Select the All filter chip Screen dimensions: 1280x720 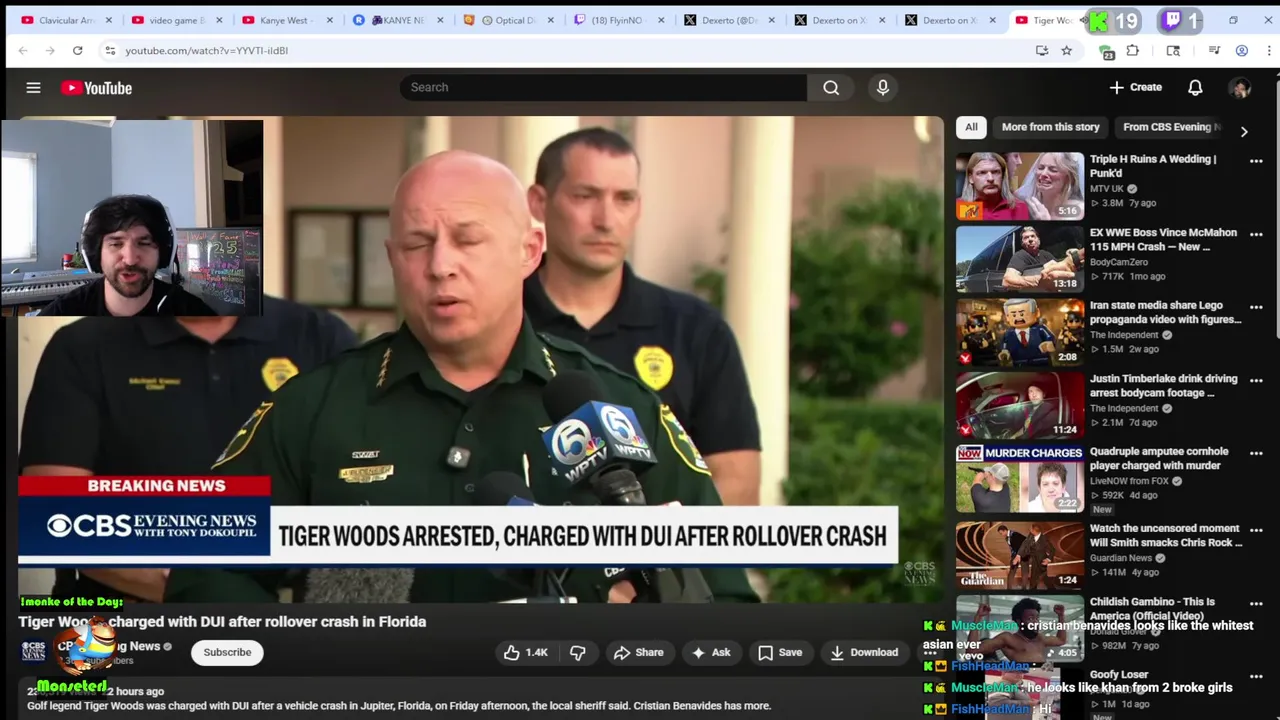(x=971, y=127)
